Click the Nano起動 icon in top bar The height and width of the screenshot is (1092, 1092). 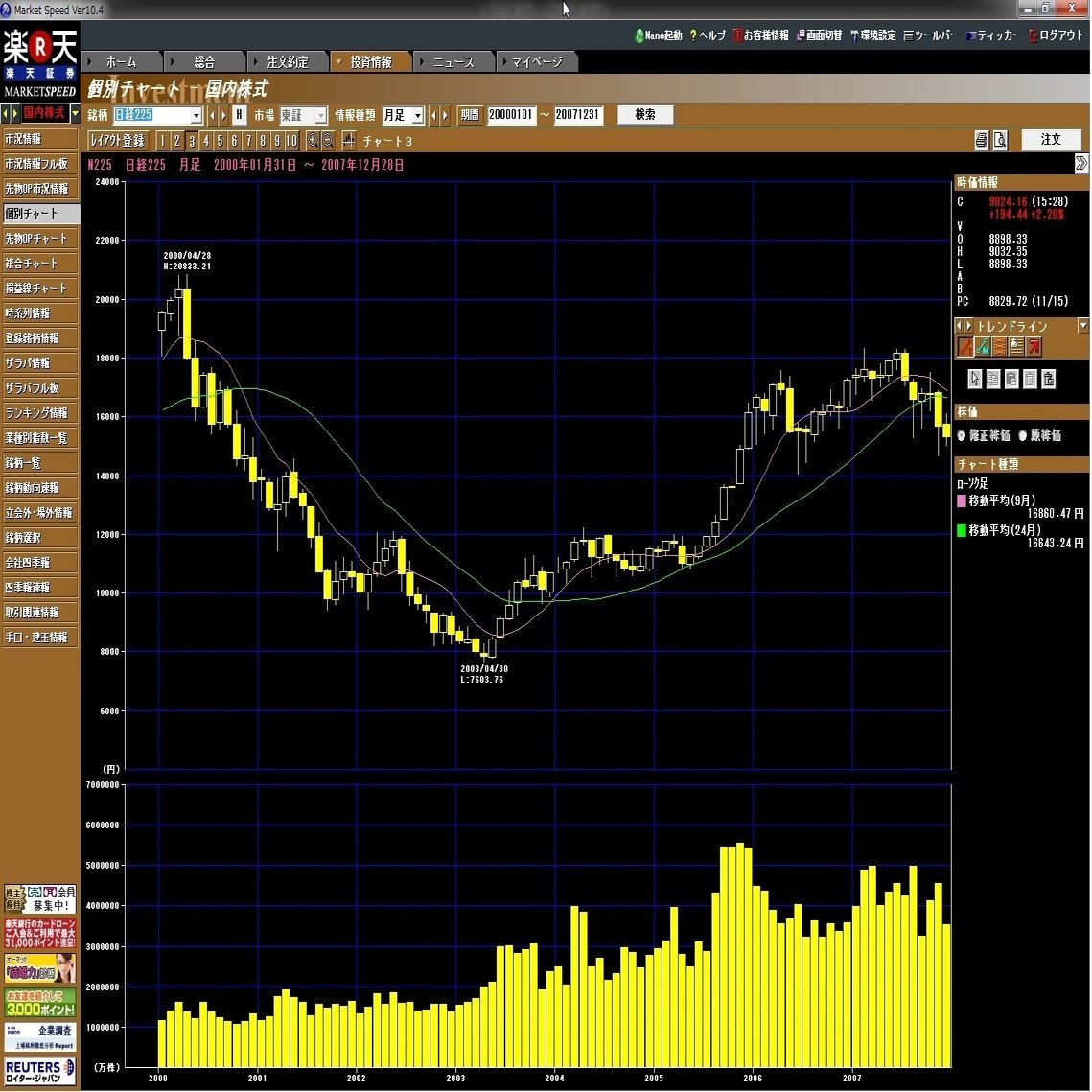[659, 35]
